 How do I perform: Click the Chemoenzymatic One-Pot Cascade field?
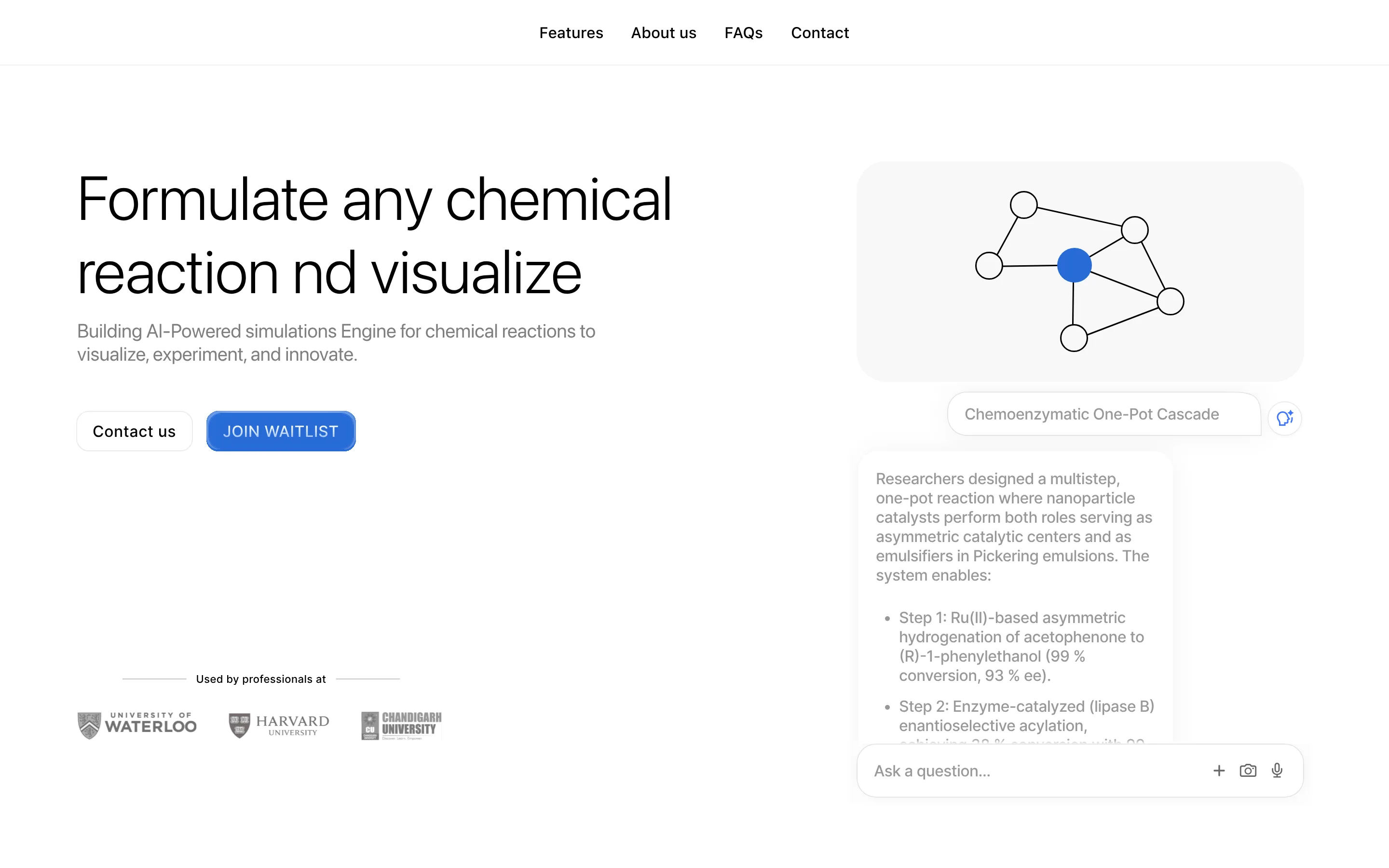[1104, 414]
